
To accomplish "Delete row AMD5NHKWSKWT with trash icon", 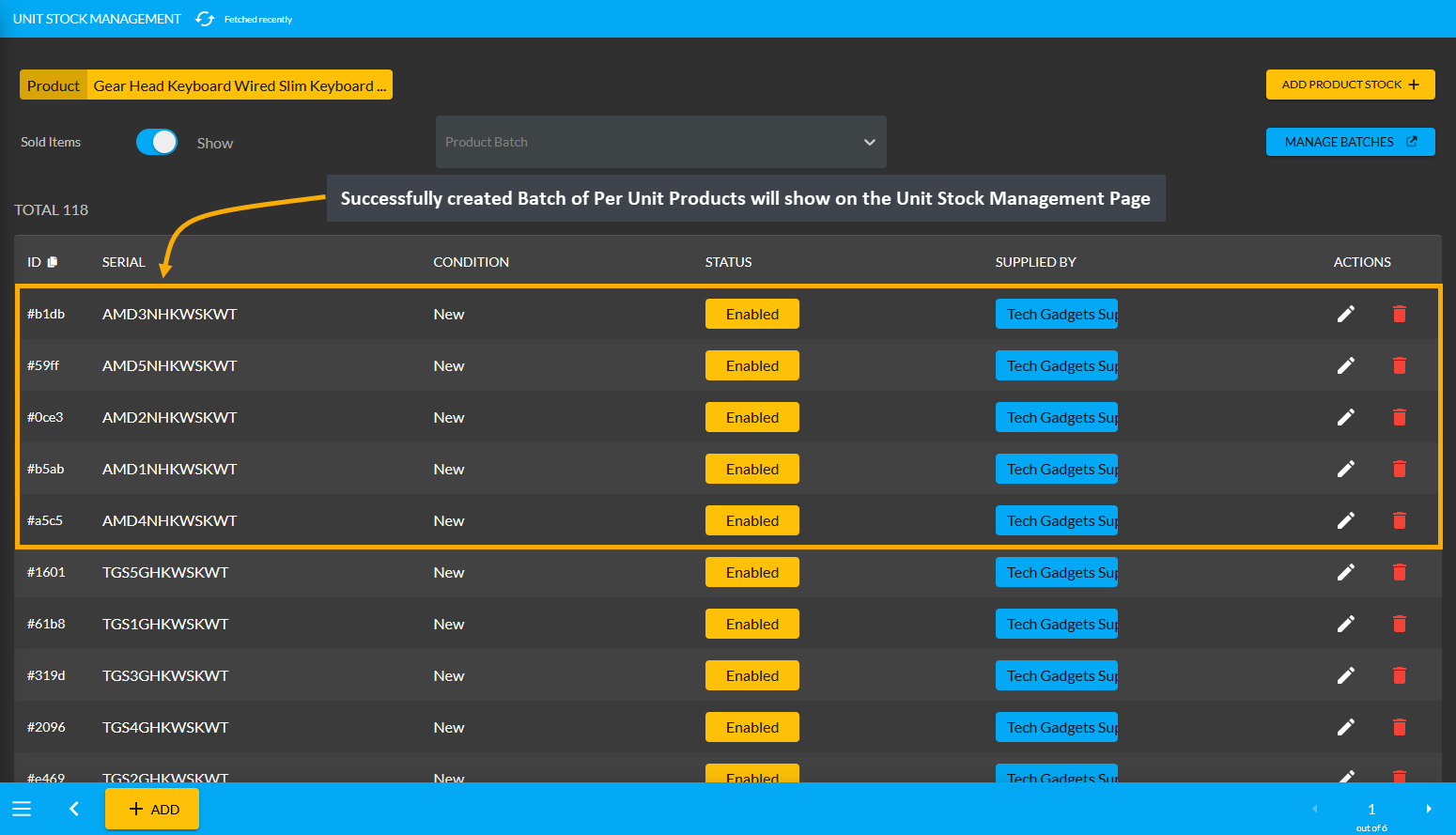I will coord(1400,365).
